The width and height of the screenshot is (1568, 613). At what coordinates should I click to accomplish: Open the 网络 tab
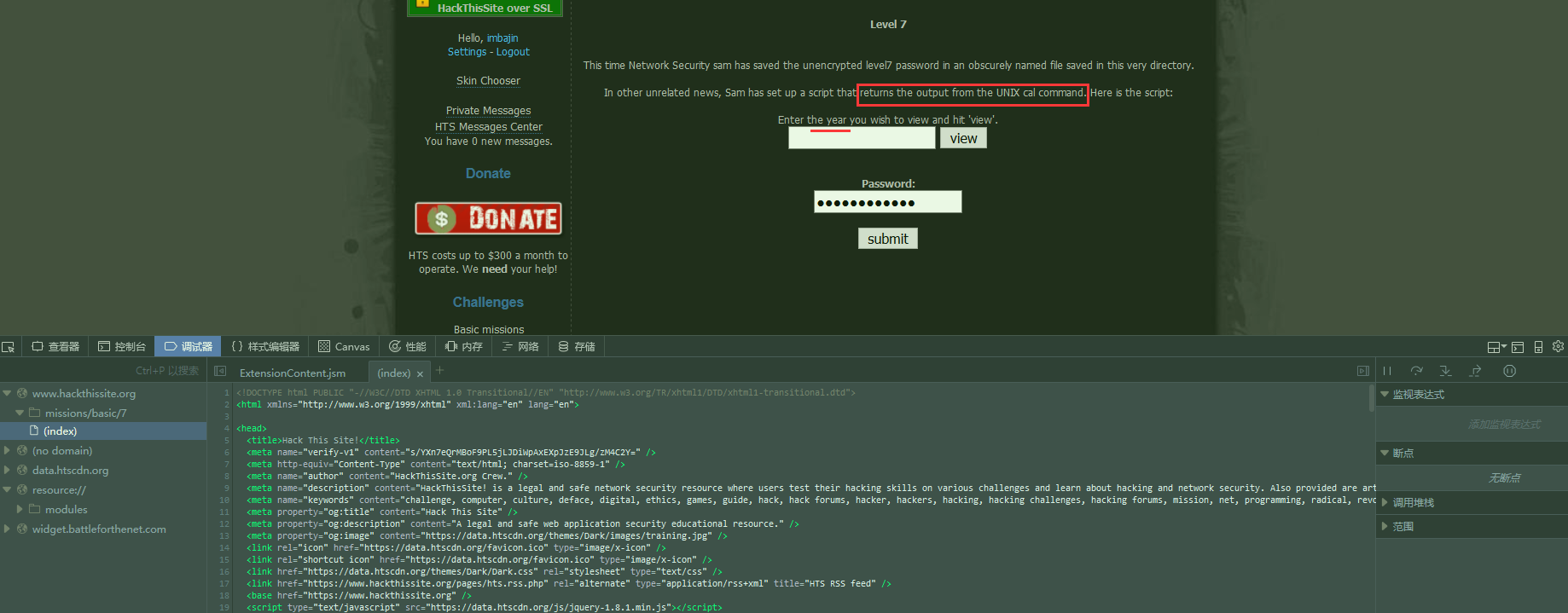[x=520, y=347]
